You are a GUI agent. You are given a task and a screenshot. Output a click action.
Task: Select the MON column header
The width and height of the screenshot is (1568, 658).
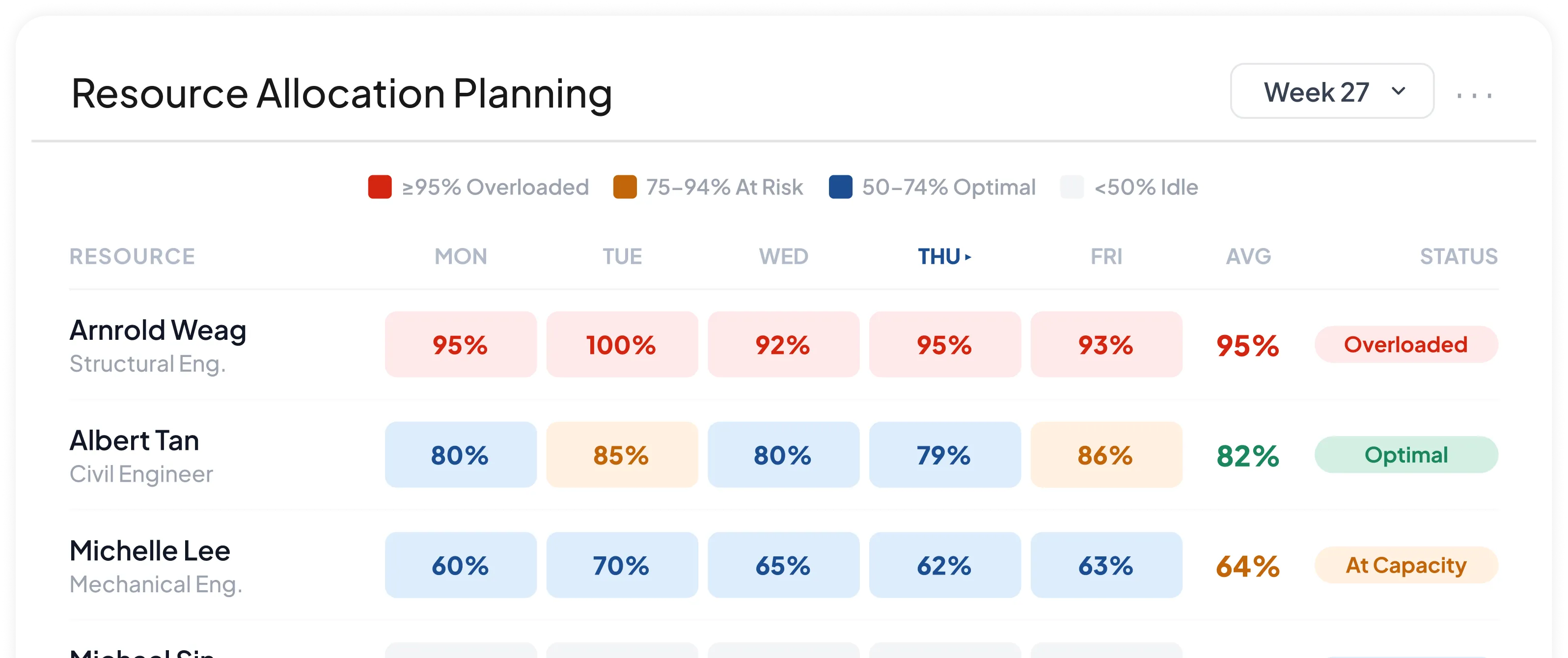tap(461, 257)
